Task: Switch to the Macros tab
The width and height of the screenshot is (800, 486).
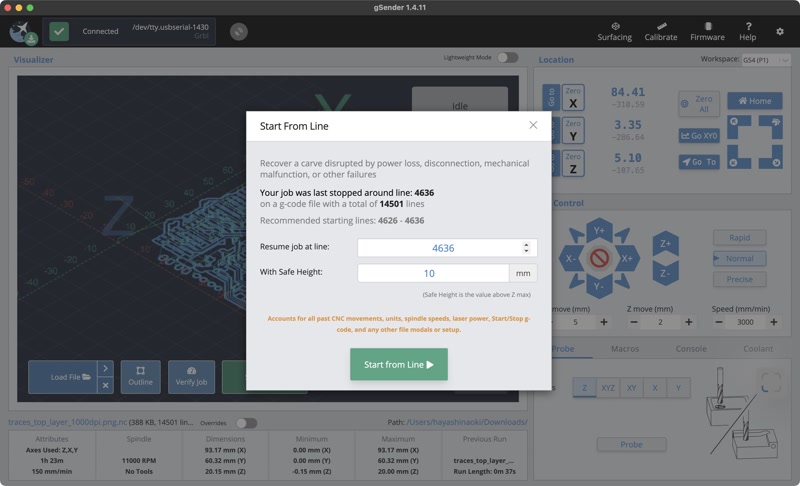Action: pyautogui.click(x=624, y=349)
